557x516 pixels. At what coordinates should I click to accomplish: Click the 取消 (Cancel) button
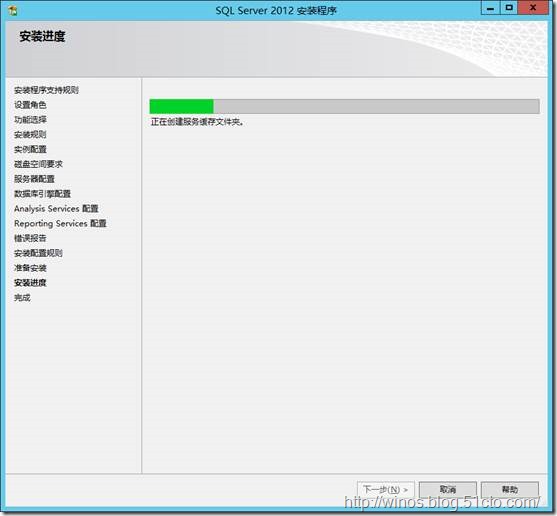coord(448,490)
